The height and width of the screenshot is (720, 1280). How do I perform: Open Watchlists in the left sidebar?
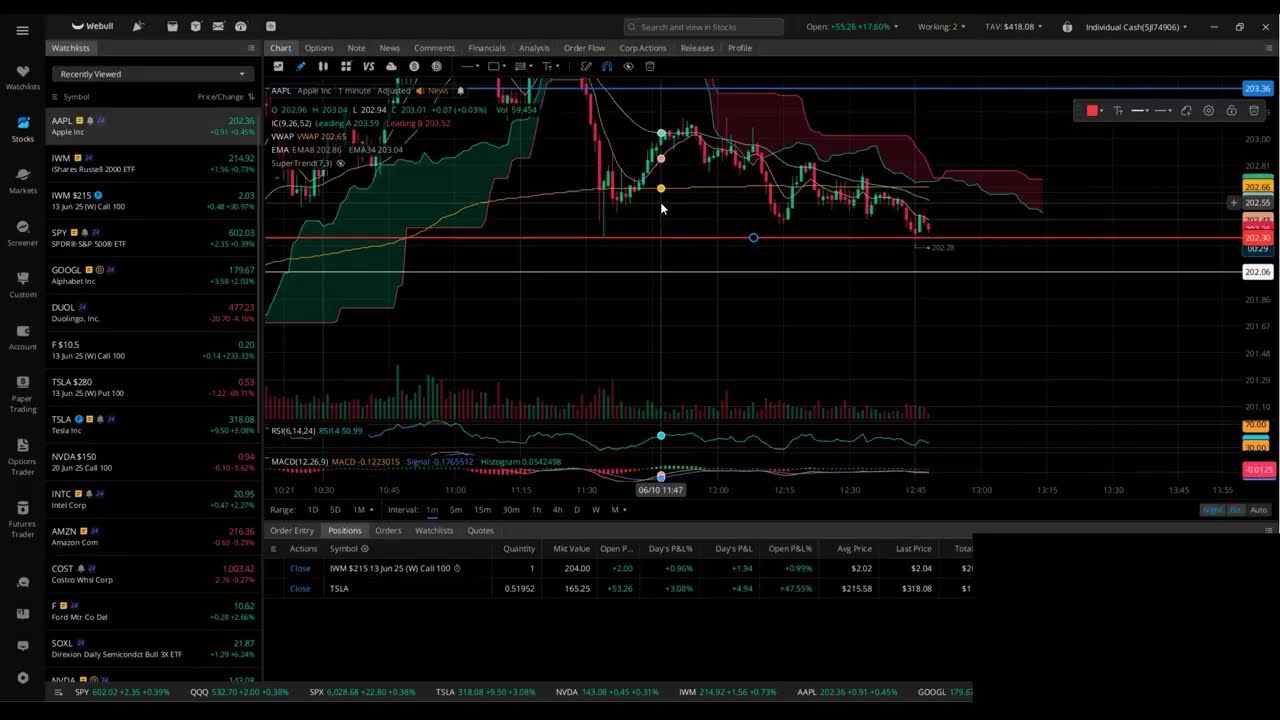23,77
